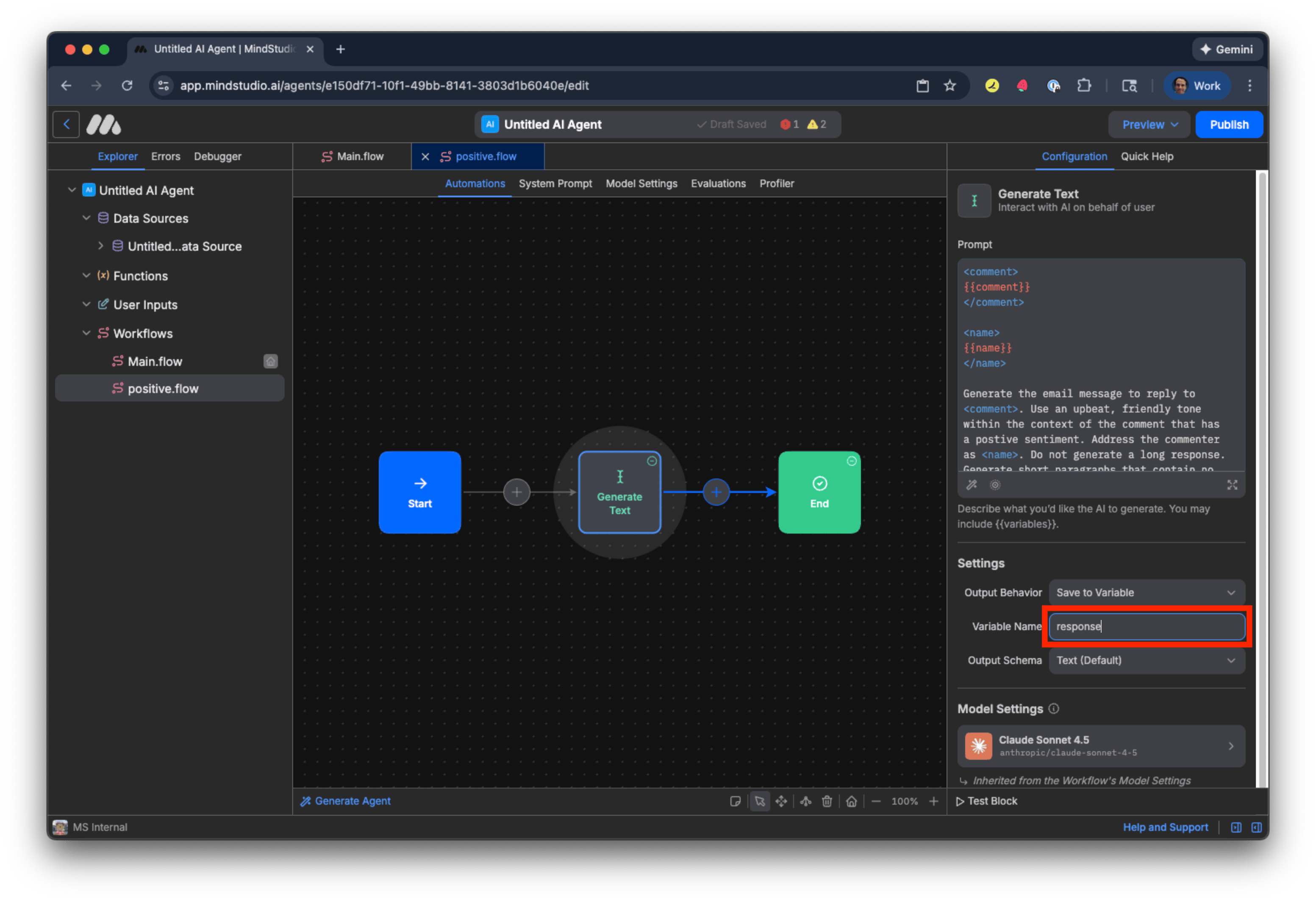Image resolution: width=1316 pixels, height=902 pixels.
Task: Collapse the Data Sources tree section
Action: (86, 218)
